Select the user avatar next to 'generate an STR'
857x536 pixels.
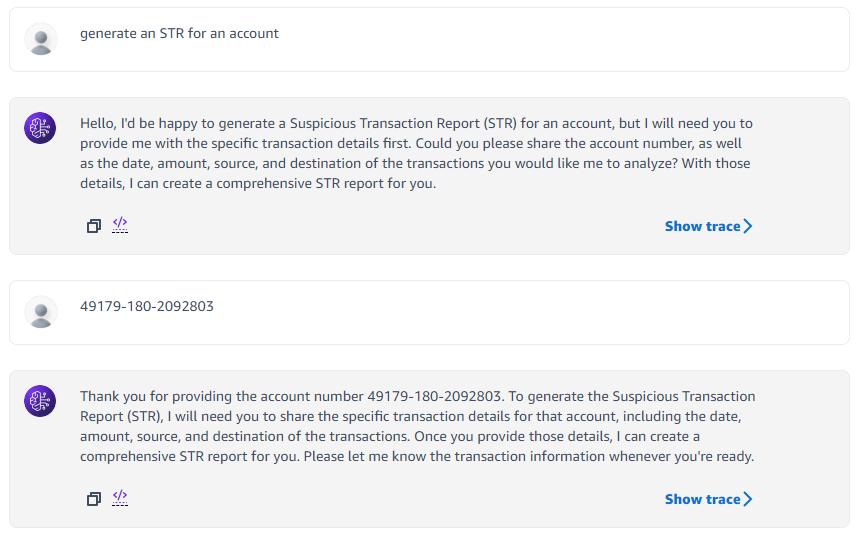(x=40, y=39)
